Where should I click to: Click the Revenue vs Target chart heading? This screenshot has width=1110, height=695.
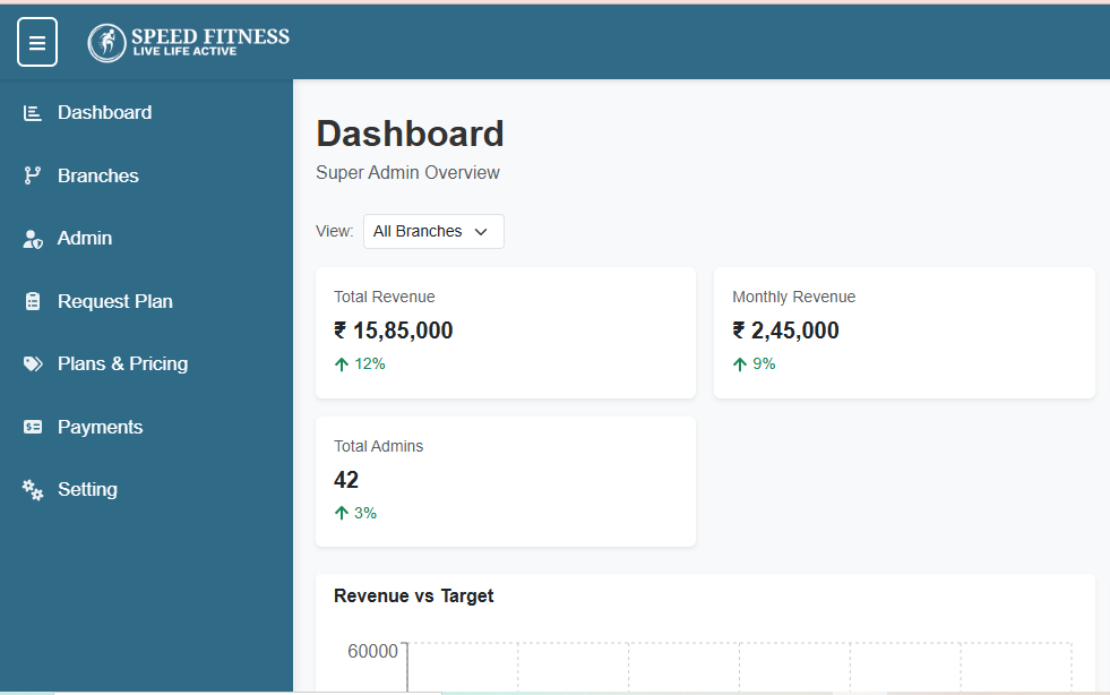[413, 596]
